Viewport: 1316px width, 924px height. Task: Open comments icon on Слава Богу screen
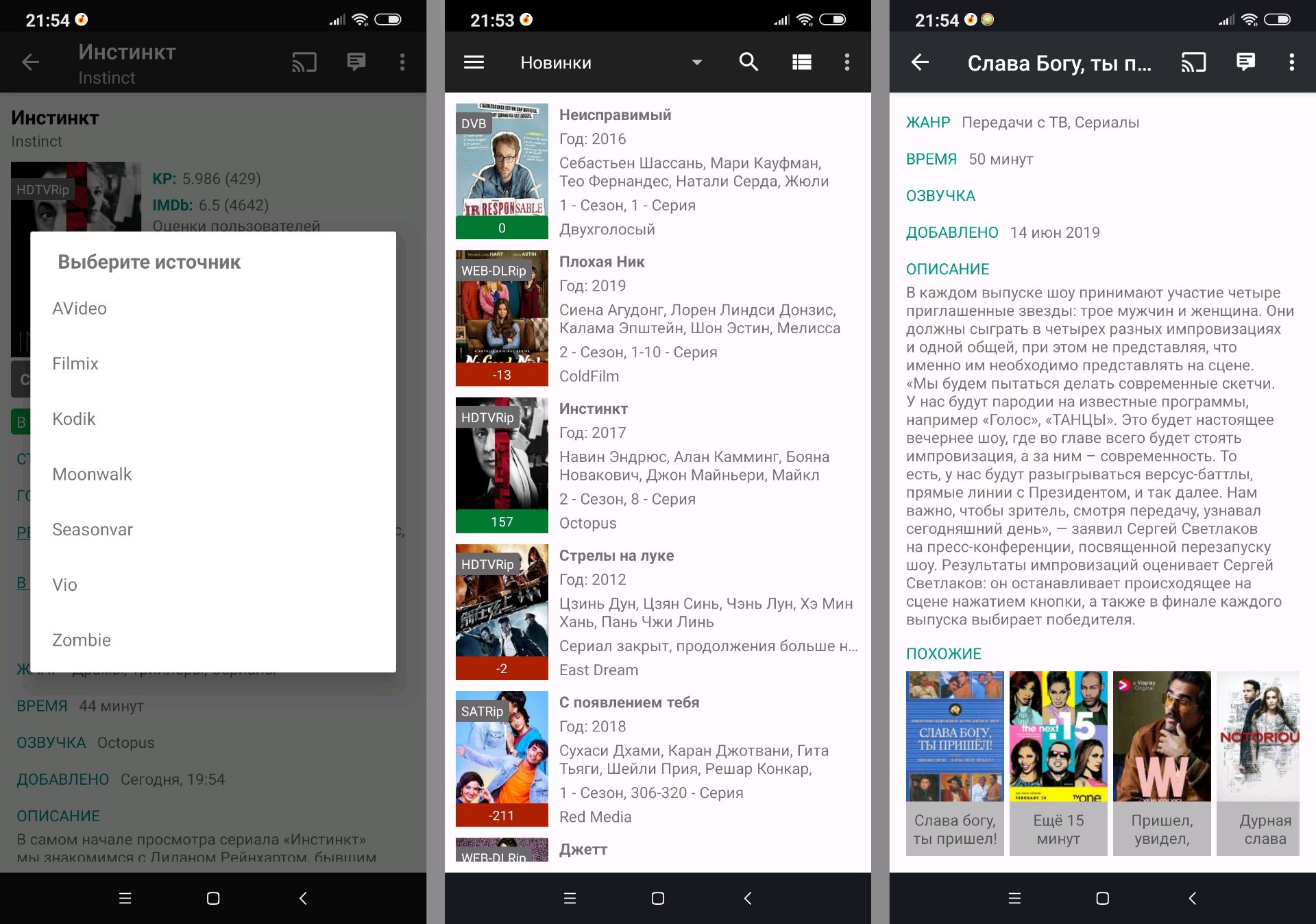pyautogui.click(x=1245, y=62)
